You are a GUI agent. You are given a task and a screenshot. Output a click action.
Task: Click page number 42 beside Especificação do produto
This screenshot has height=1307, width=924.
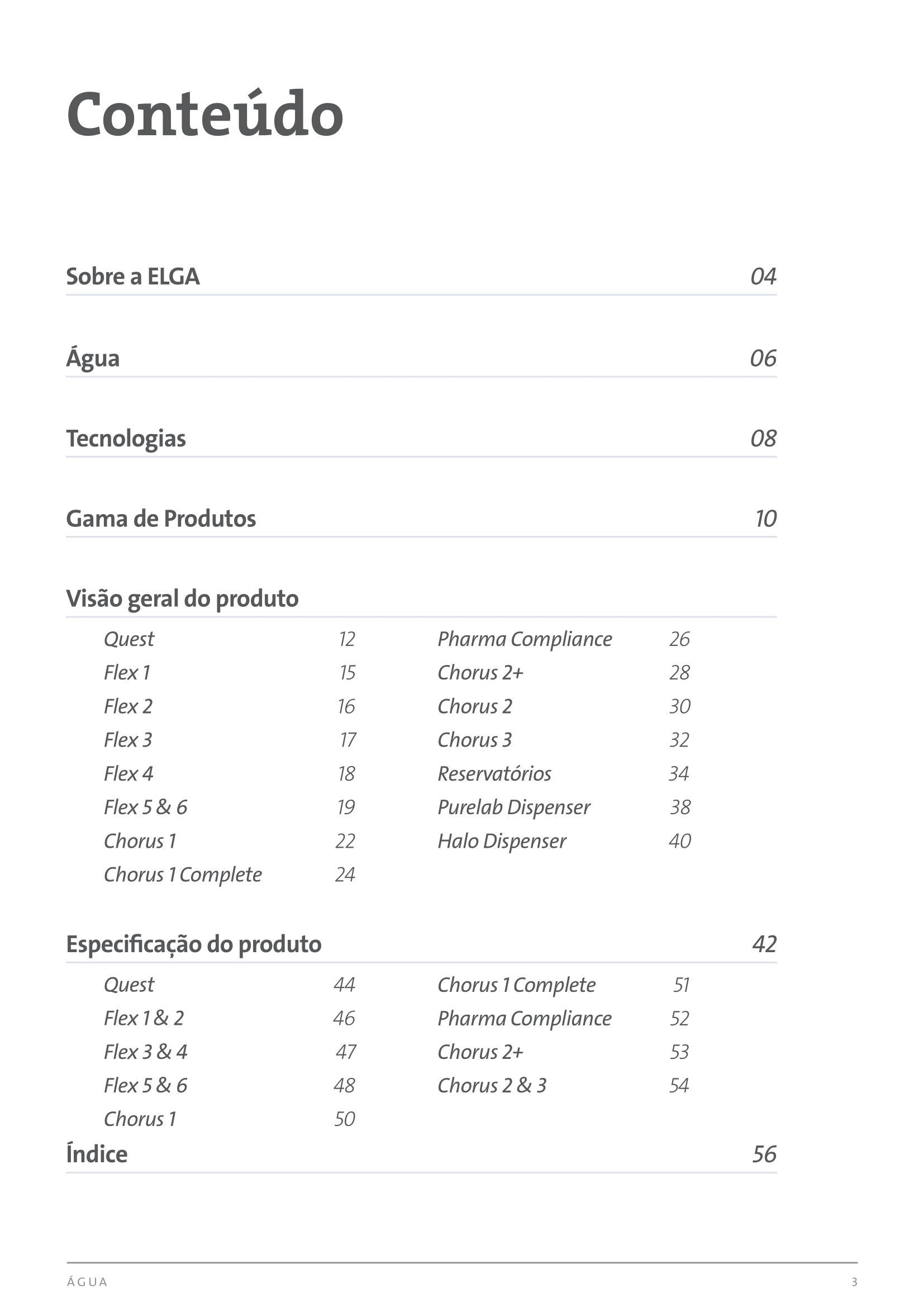(764, 944)
